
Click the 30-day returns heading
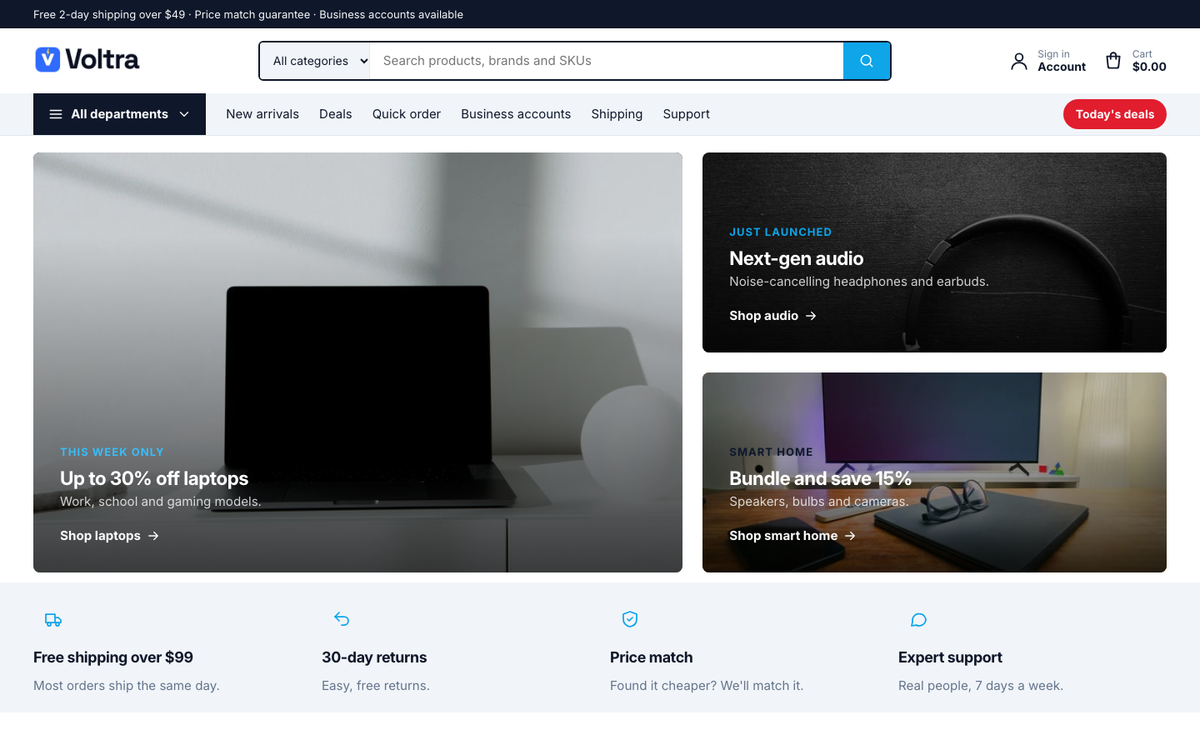[374, 657]
